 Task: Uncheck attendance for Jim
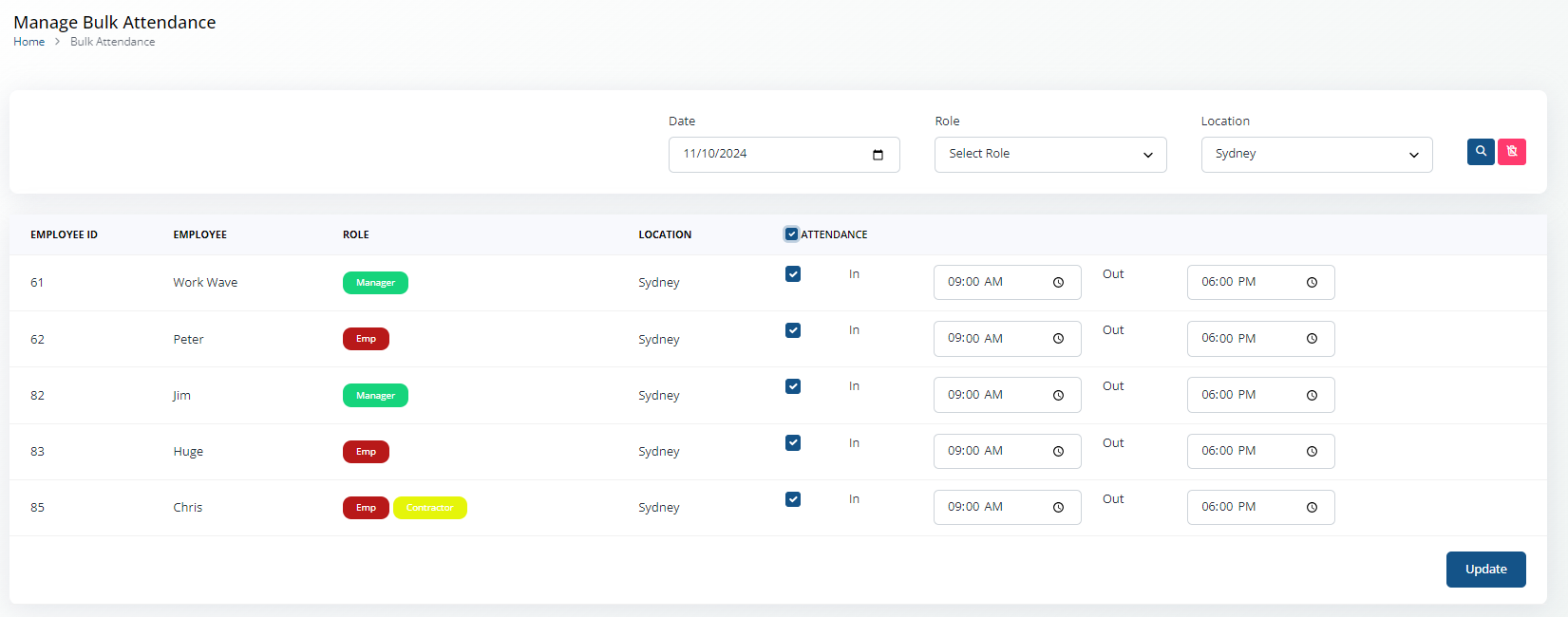click(x=793, y=386)
